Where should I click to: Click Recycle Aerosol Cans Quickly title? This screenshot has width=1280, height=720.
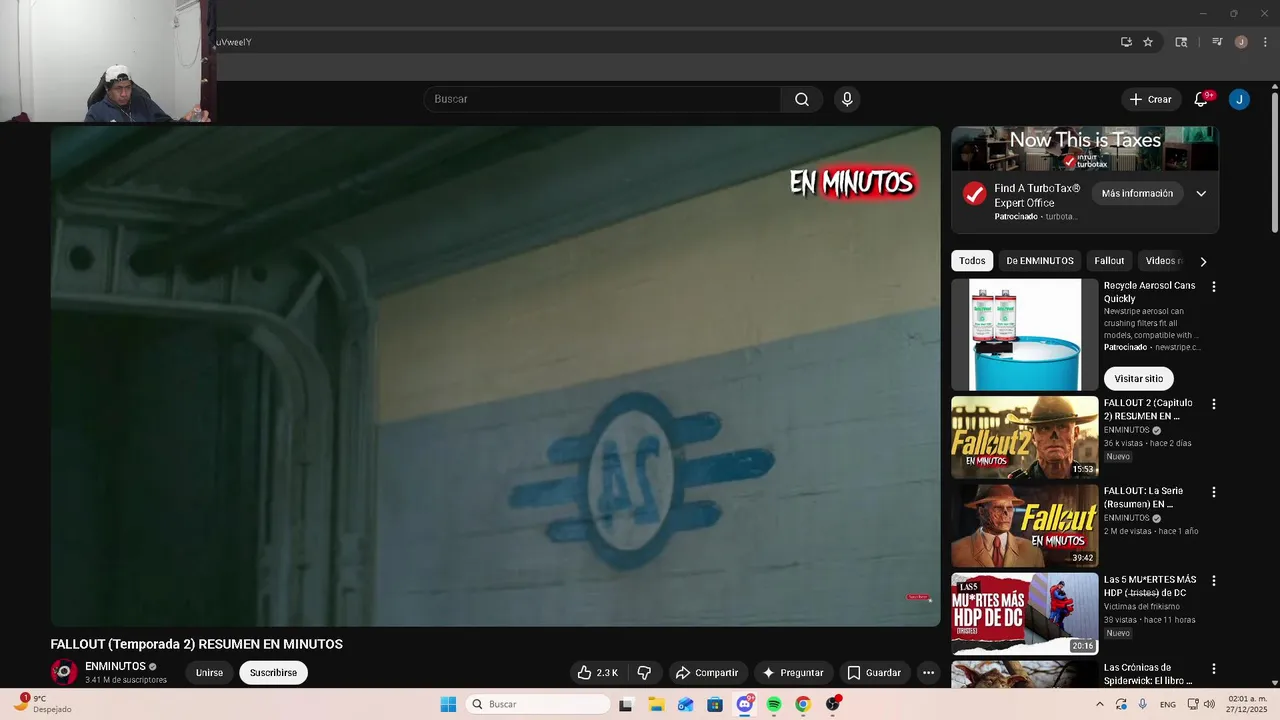(1150, 292)
